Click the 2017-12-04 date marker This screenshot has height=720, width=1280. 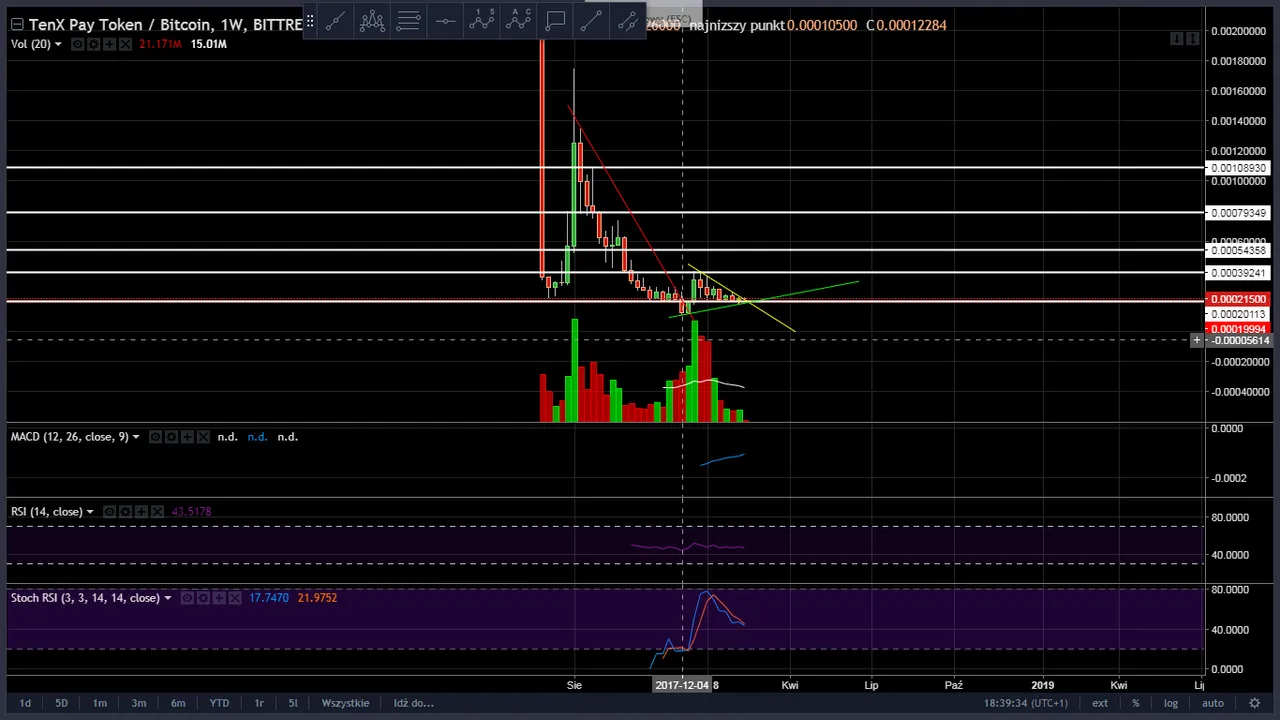682,685
